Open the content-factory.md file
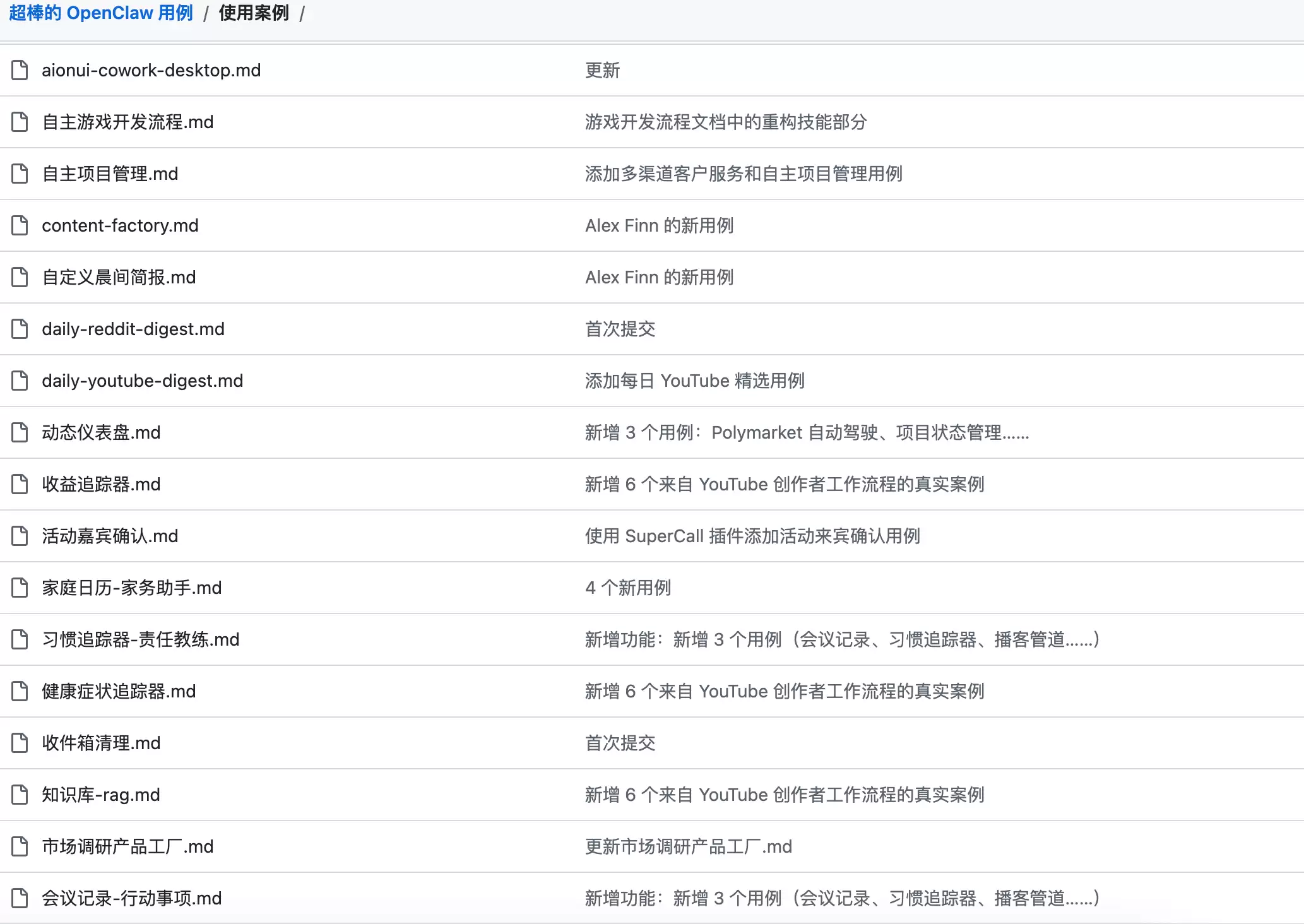 [x=121, y=225]
